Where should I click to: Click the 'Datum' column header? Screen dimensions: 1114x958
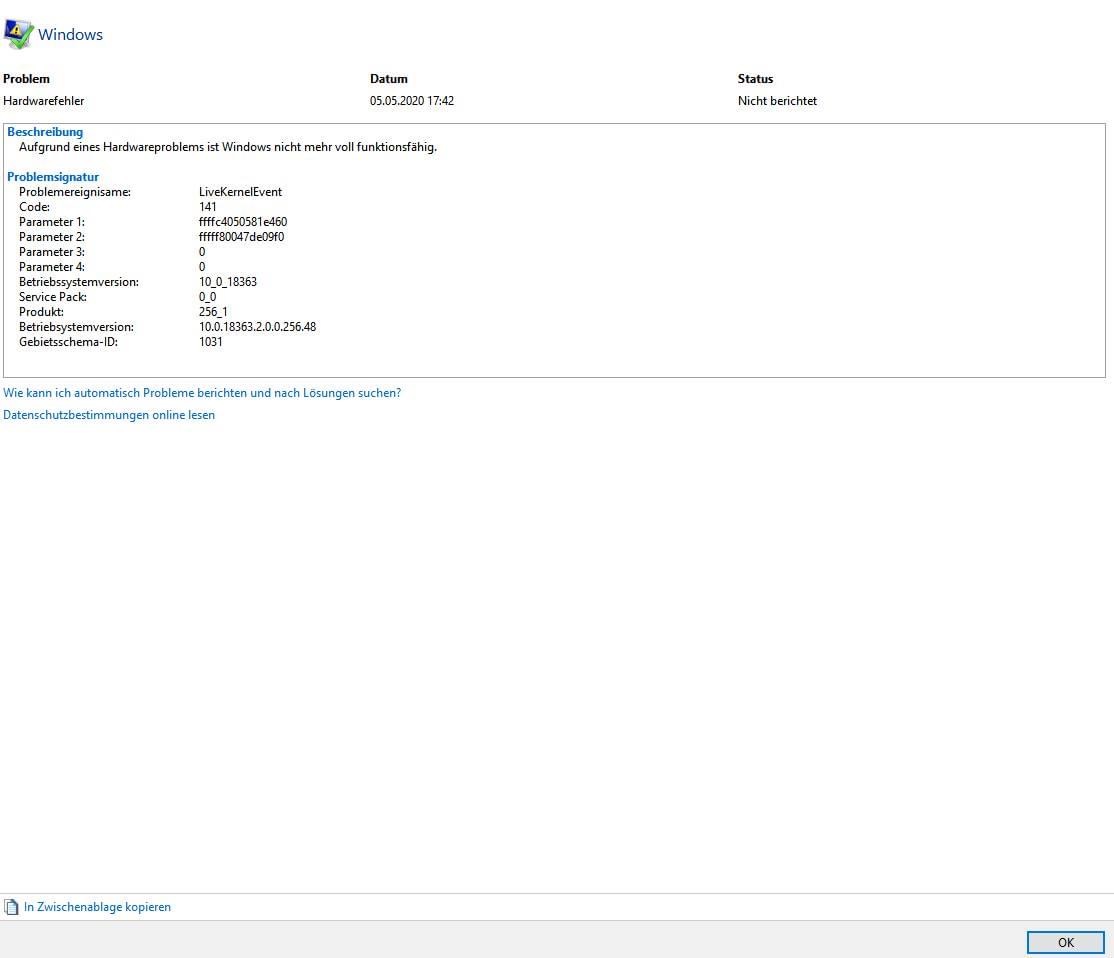389,79
